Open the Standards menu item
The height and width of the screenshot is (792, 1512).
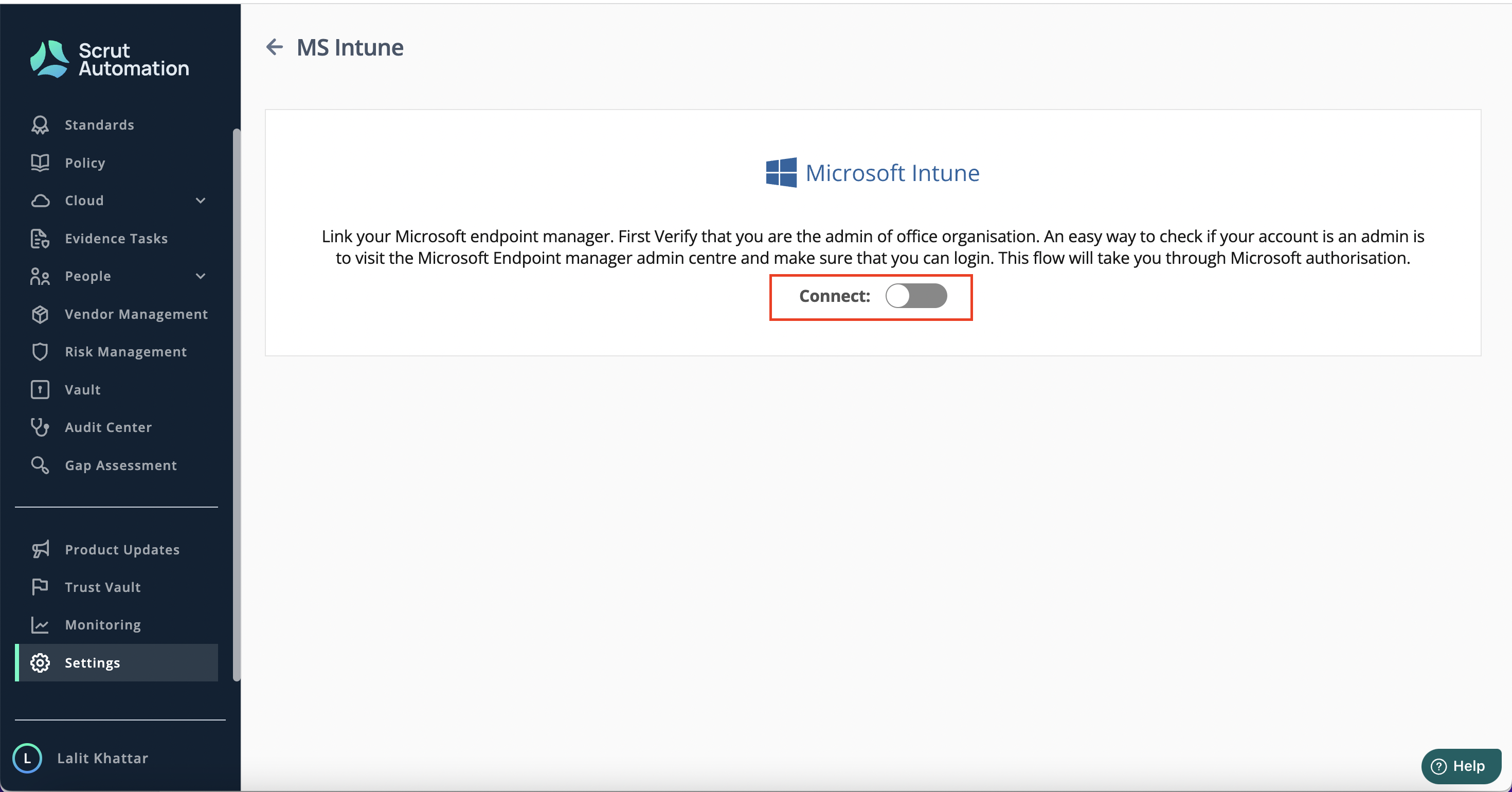[116, 124]
